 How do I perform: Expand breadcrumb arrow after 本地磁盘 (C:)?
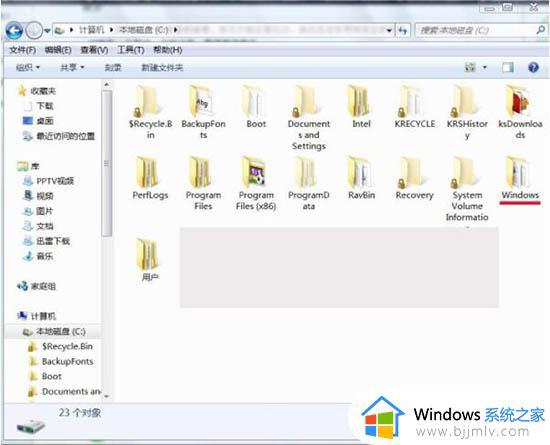pyautogui.click(x=176, y=30)
